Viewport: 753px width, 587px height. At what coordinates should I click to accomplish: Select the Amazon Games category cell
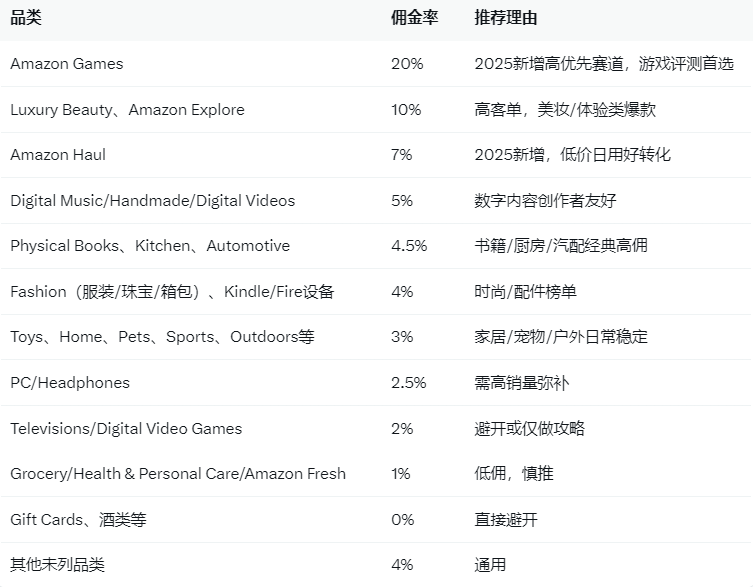tap(67, 64)
